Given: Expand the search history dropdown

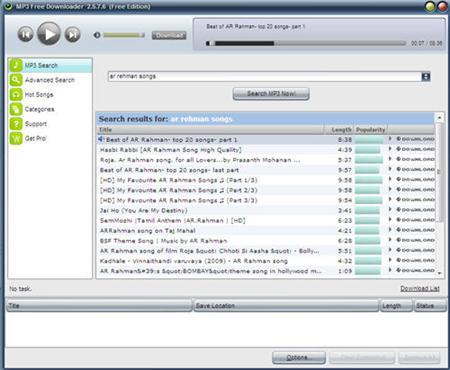Looking at the screenshot, I should 426,77.
